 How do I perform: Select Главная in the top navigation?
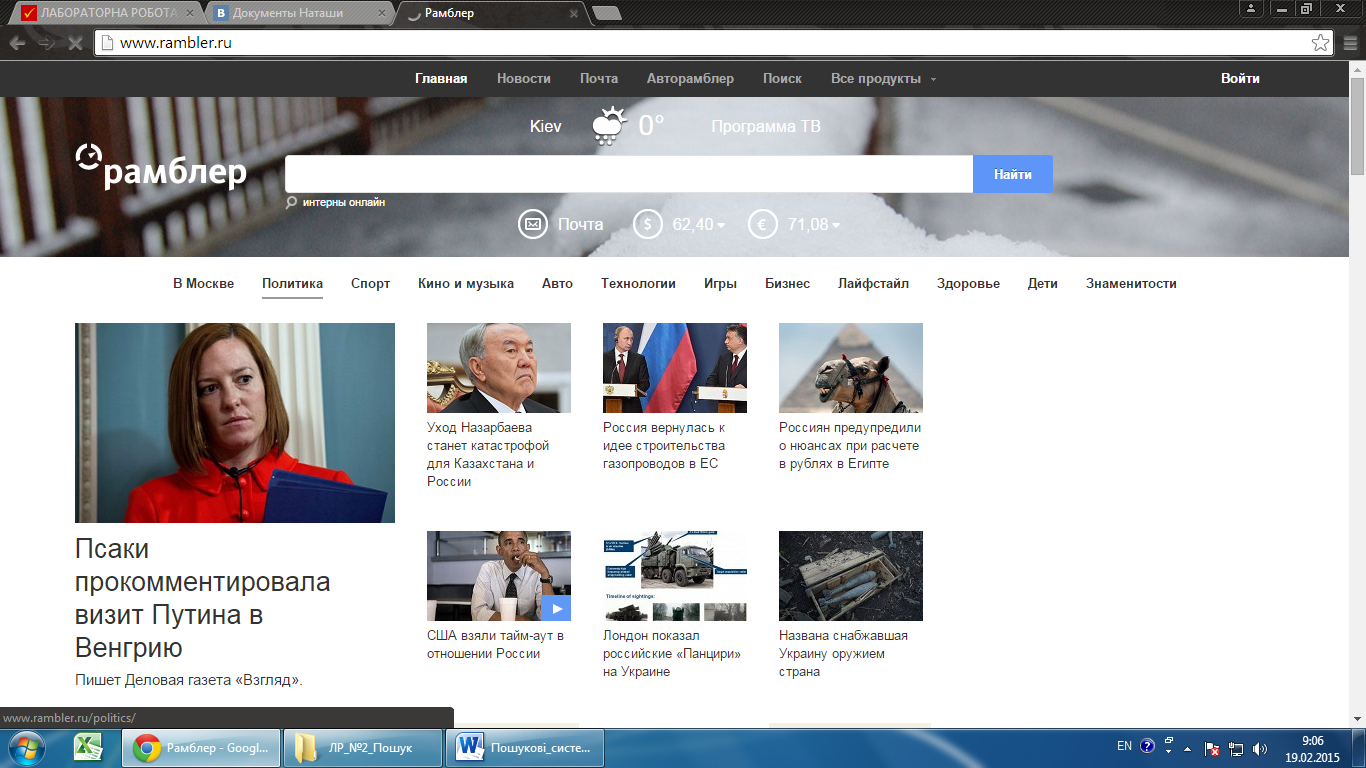pos(441,78)
